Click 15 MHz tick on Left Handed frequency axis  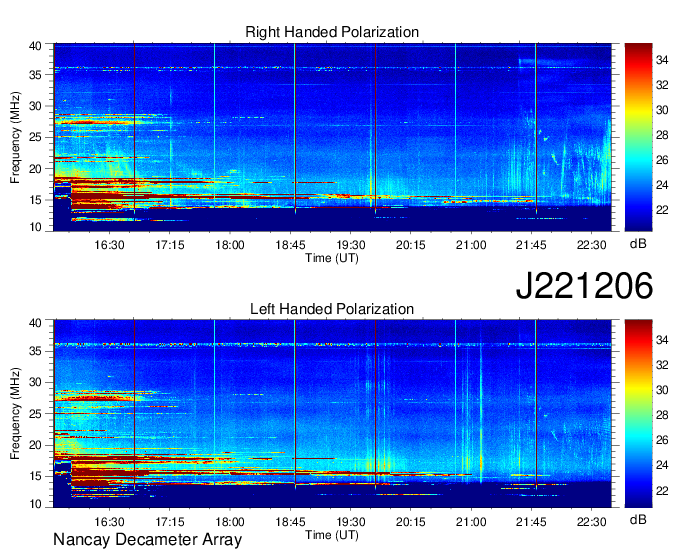(35, 476)
